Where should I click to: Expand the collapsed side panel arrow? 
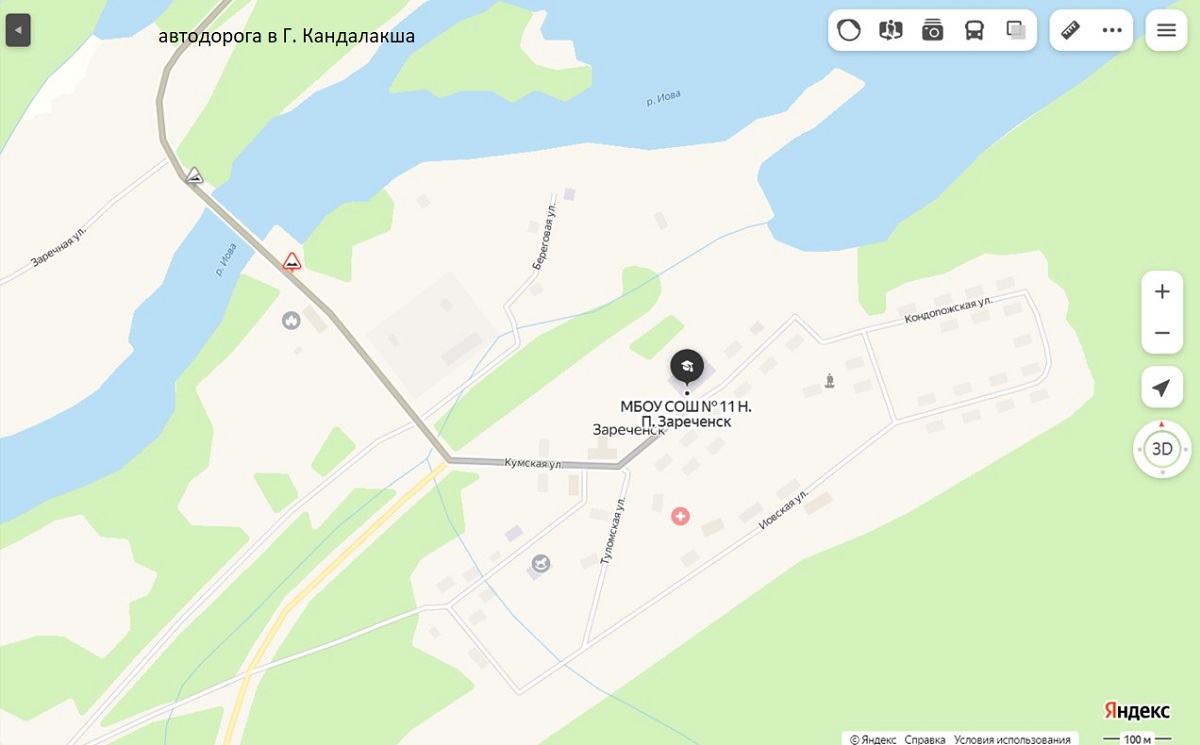coord(18,30)
